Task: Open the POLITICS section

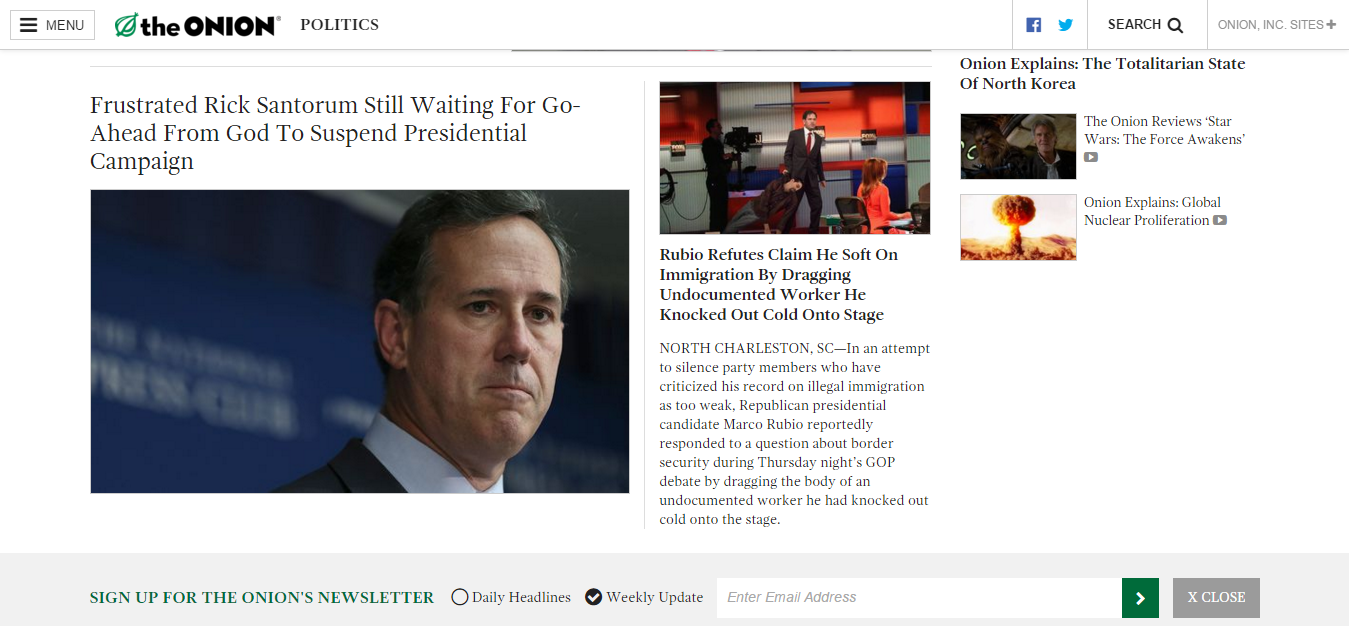Action: tap(339, 25)
